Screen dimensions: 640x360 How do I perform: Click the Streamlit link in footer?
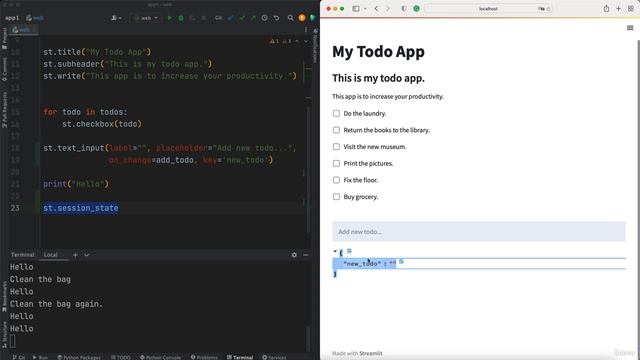click(x=371, y=353)
